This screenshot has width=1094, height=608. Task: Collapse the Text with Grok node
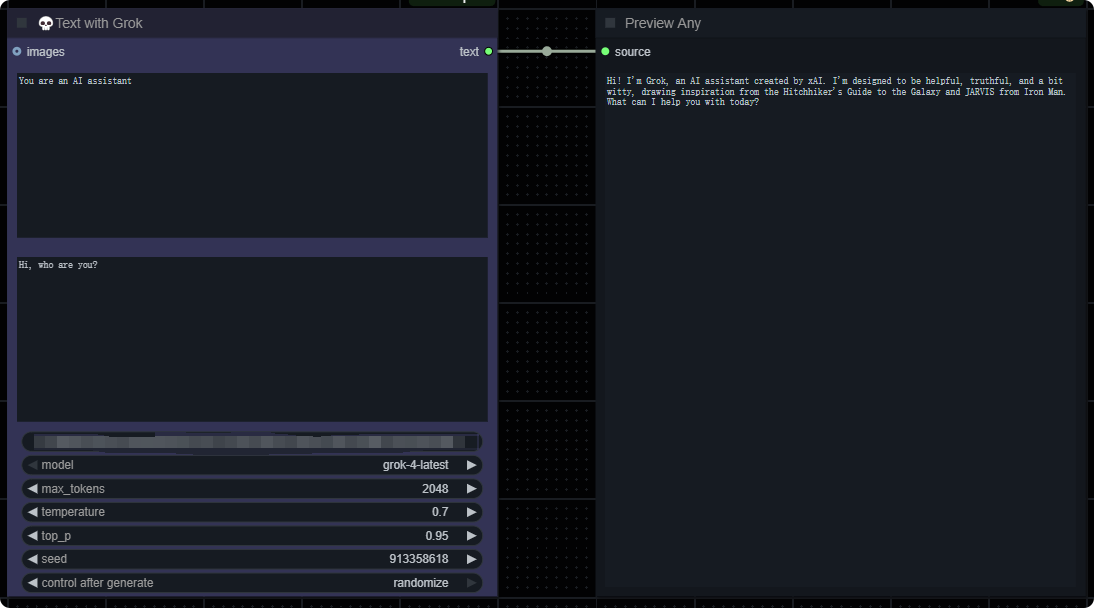(x=22, y=23)
